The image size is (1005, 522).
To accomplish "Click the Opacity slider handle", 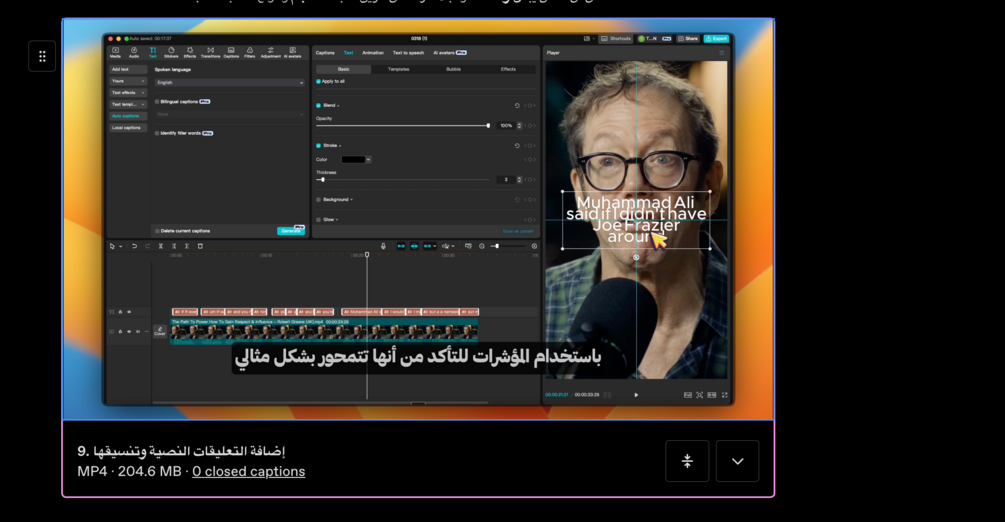I will click(x=488, y=126).
